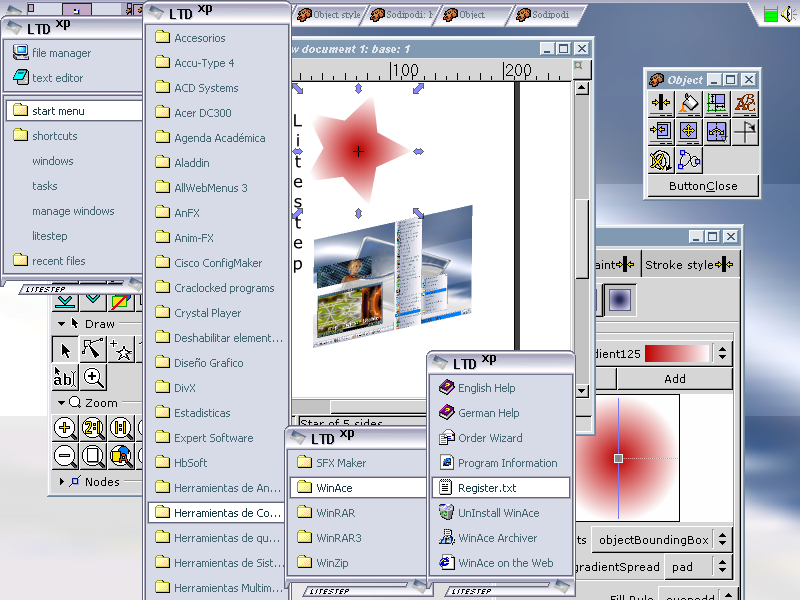Launch the text editor
The height and width of the screenshot is (600, 800).
[x=74, y=78]
